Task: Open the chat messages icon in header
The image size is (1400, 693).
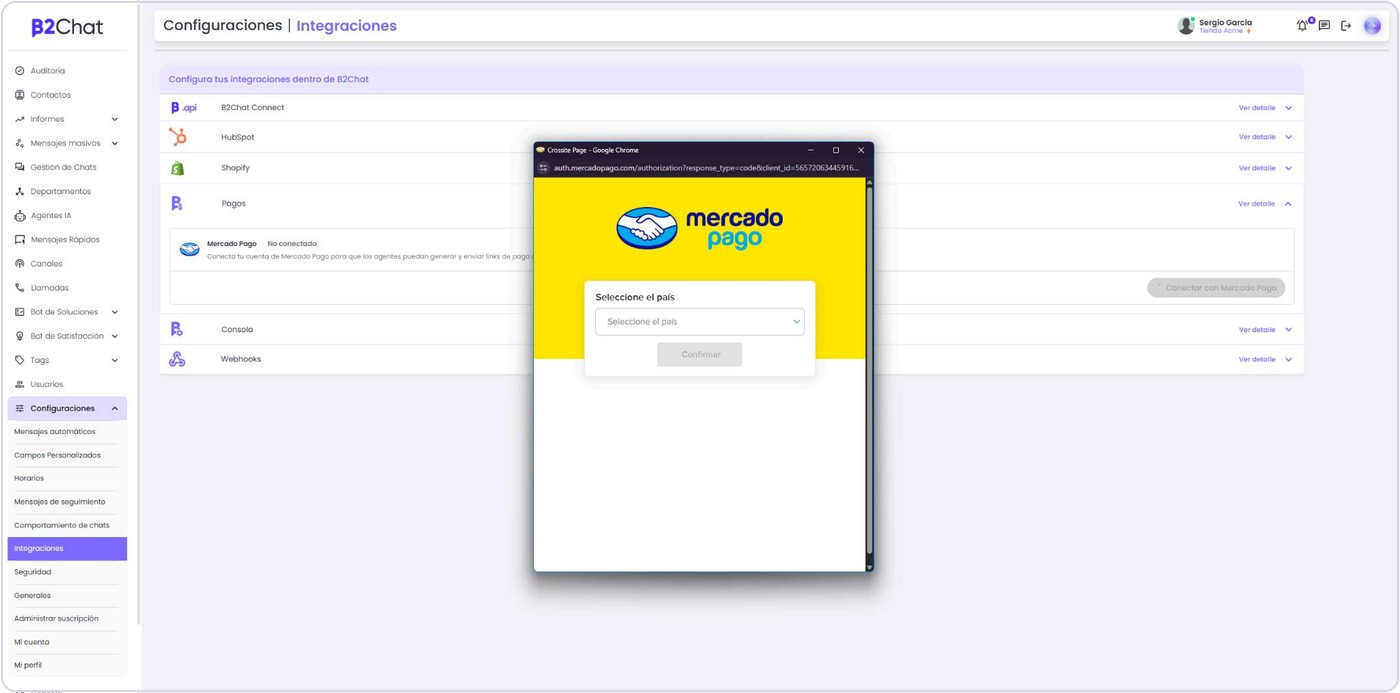Action: (x=1324, y=26)
